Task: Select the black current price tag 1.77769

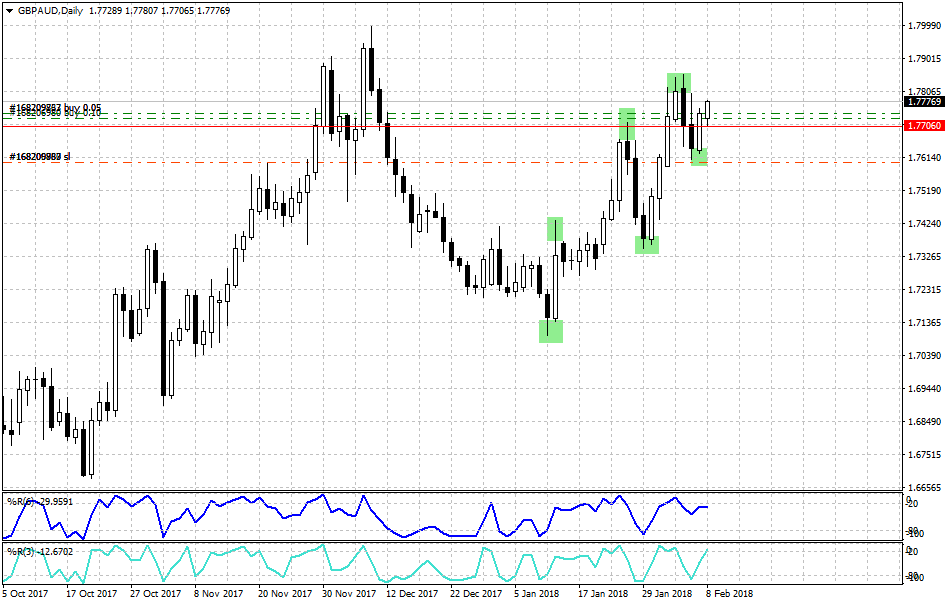Action: 923,102
